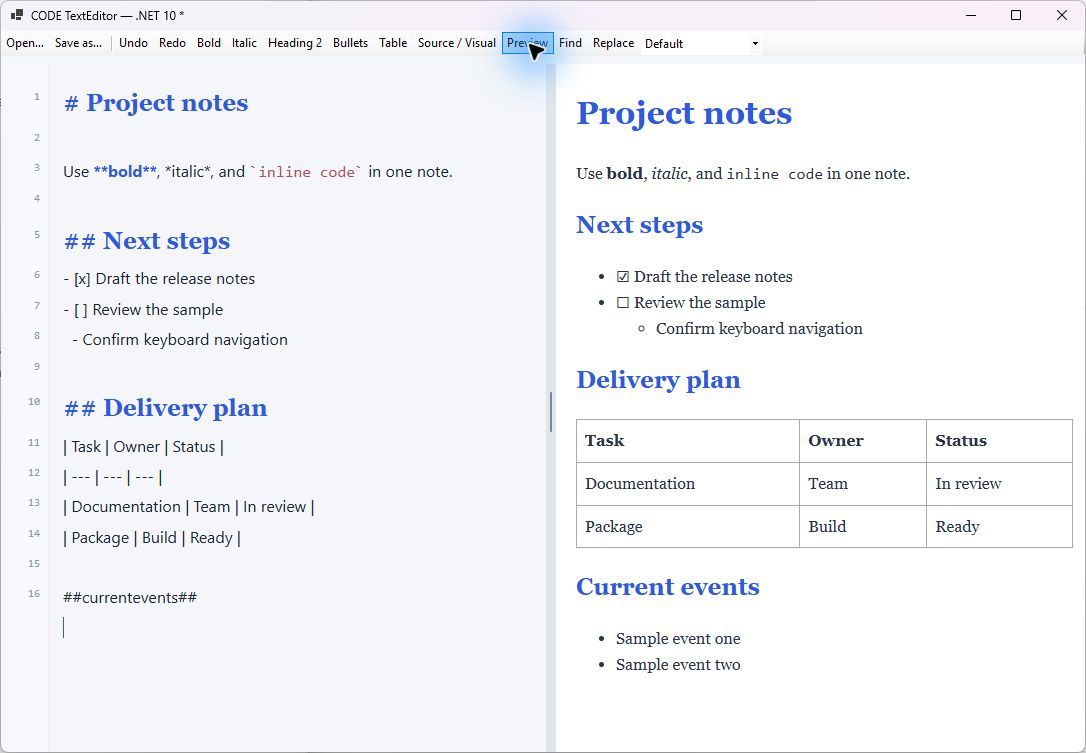
Task: Open the Find tool
Action: [570, 43]
